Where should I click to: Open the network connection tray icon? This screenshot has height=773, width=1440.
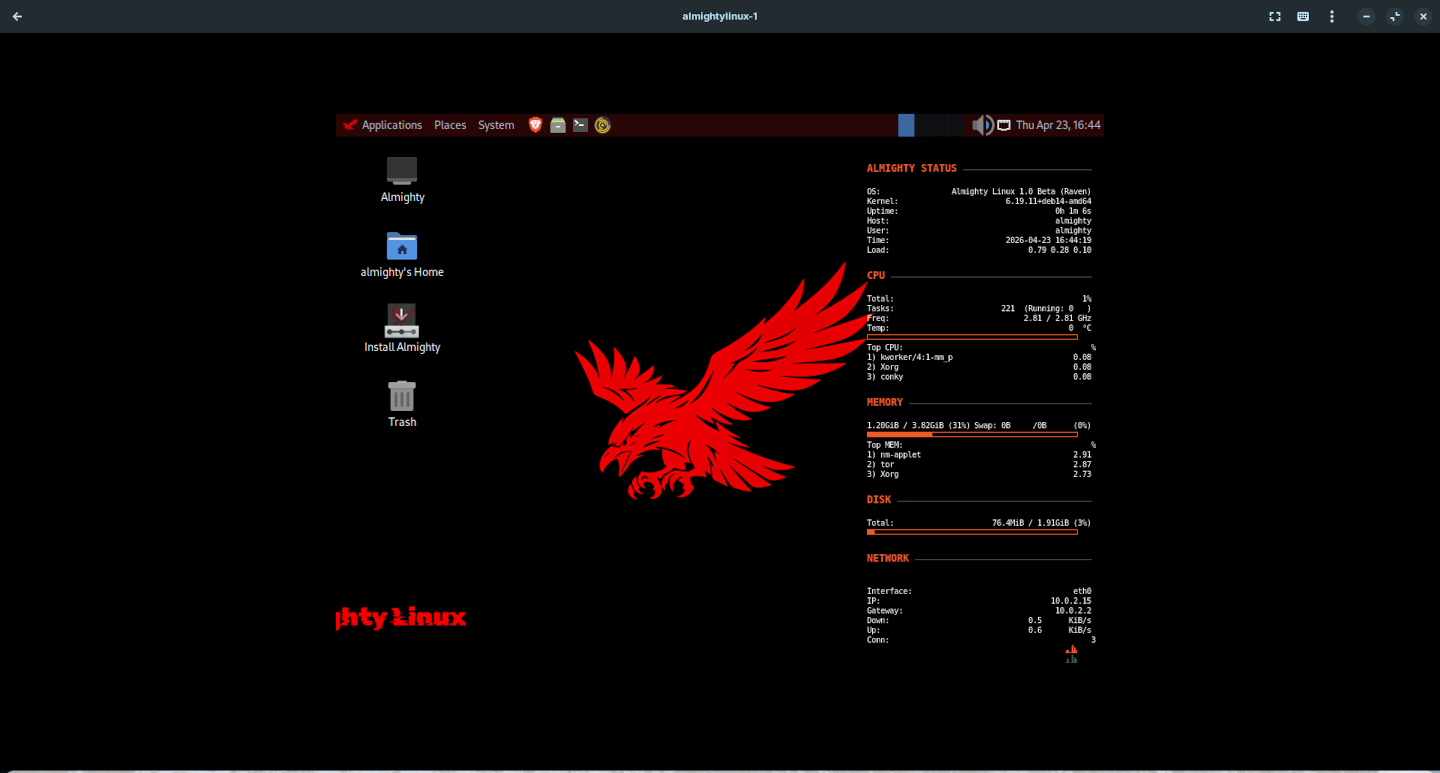(1003, 125)
